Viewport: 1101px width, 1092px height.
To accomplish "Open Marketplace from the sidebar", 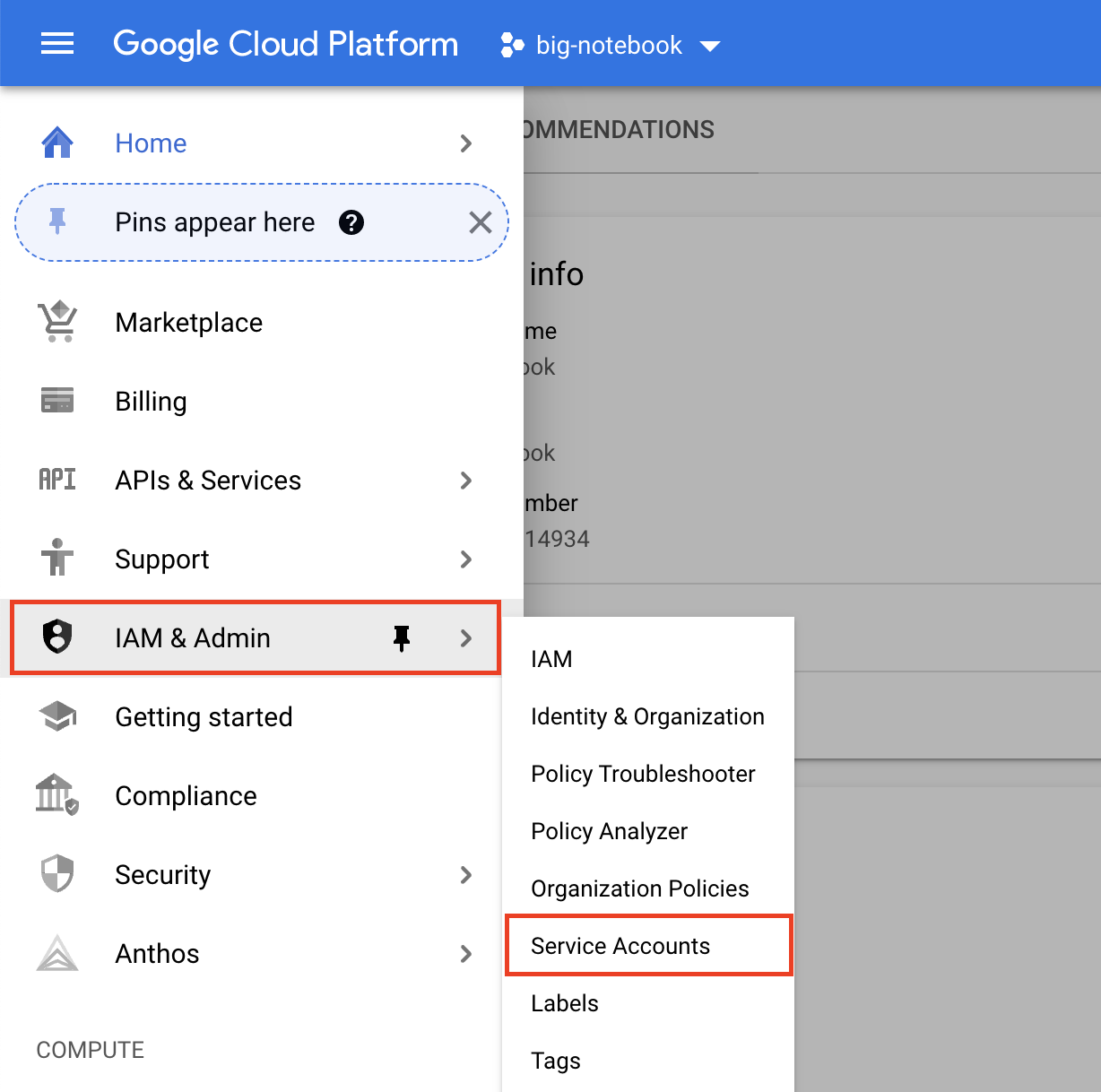I will click(189, 323).
